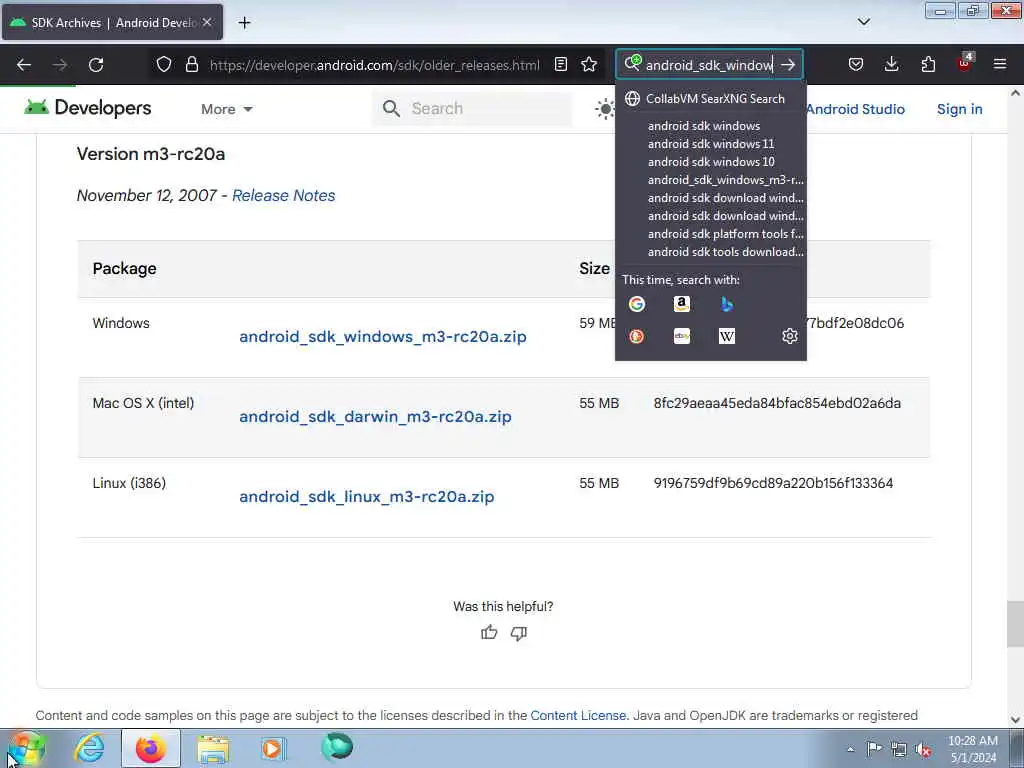Download android_sdk_linux_m3-rc20a.zip
This screenshot has height=768, width=1024.
coord(366,496)
